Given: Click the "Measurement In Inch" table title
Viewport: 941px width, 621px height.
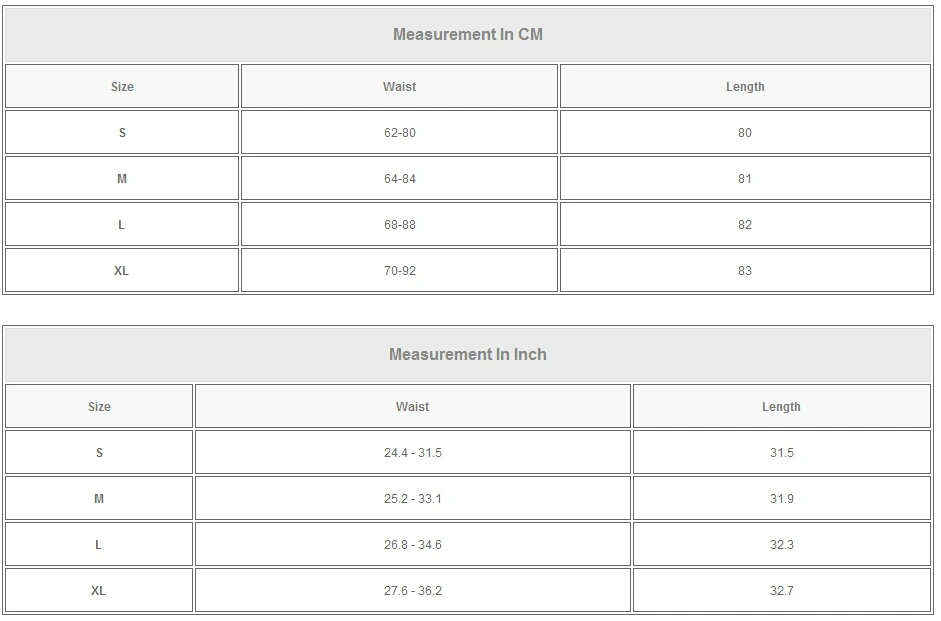Looking at the screenshot, I should point(468,355).
